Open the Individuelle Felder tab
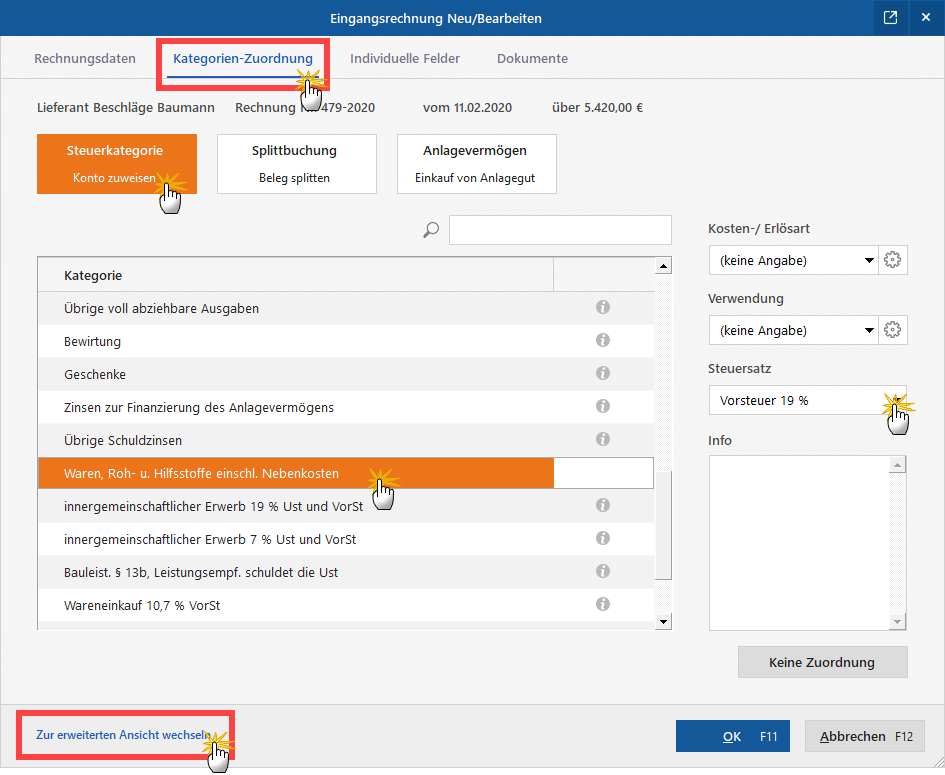This screenshot has height=775, width=945. (x=405, y=59)
